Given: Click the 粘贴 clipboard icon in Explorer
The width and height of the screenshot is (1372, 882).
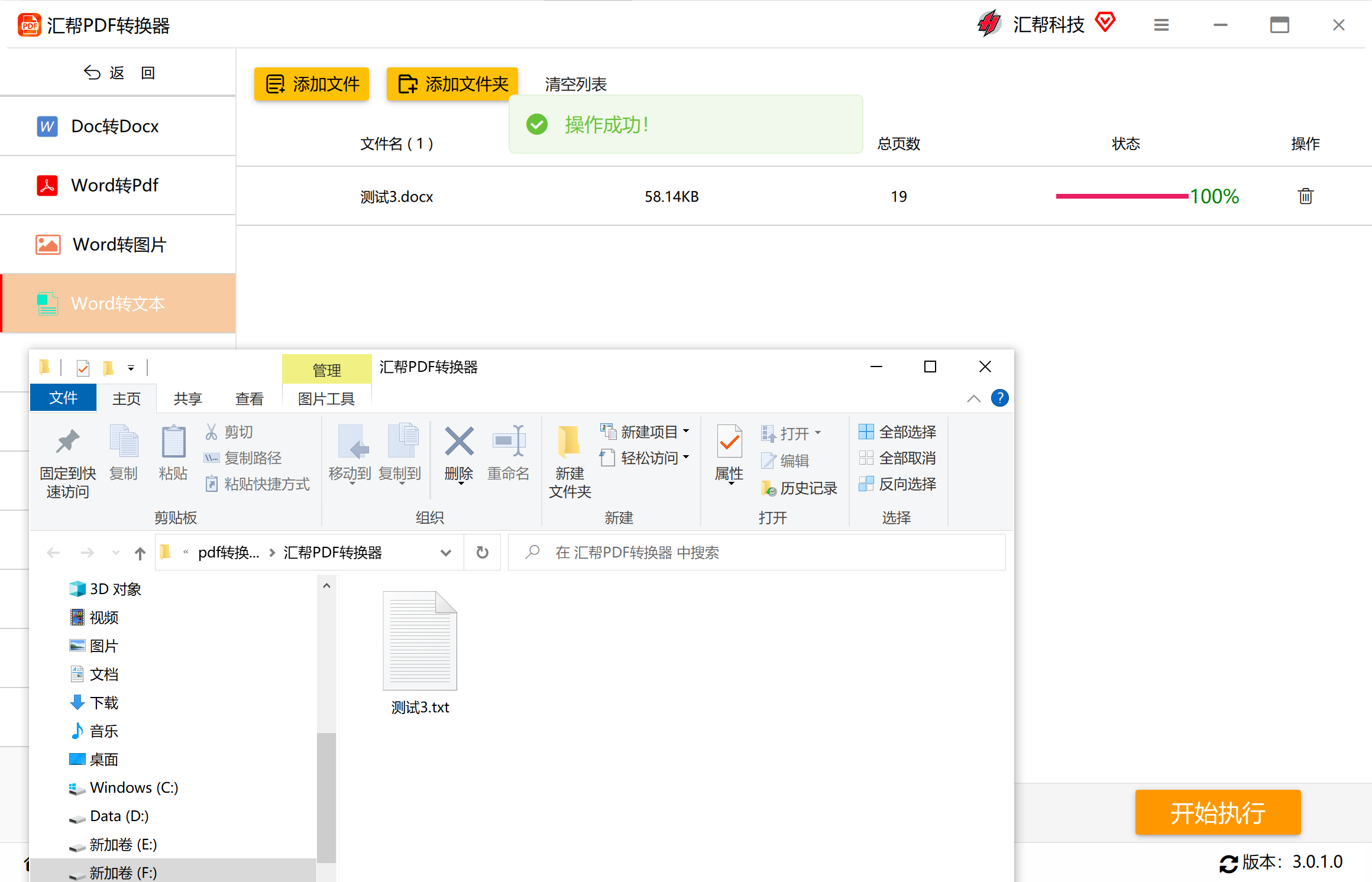Looking at the screenshot, I should pos(173,441).
